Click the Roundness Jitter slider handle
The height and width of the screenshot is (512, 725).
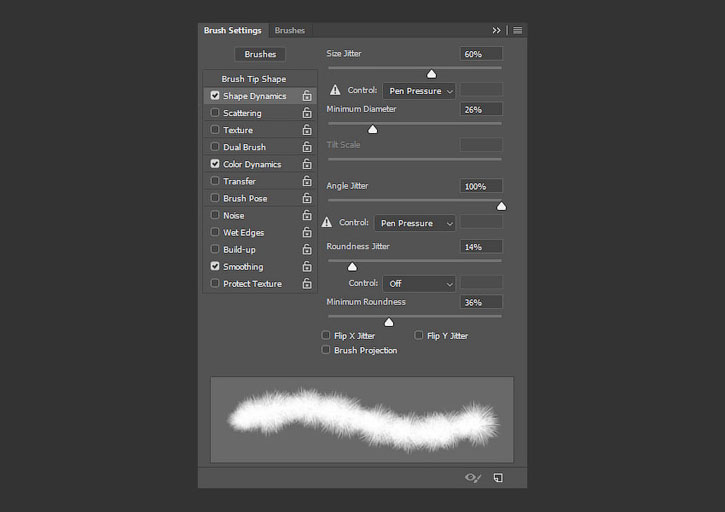click(x=352, y=266)
